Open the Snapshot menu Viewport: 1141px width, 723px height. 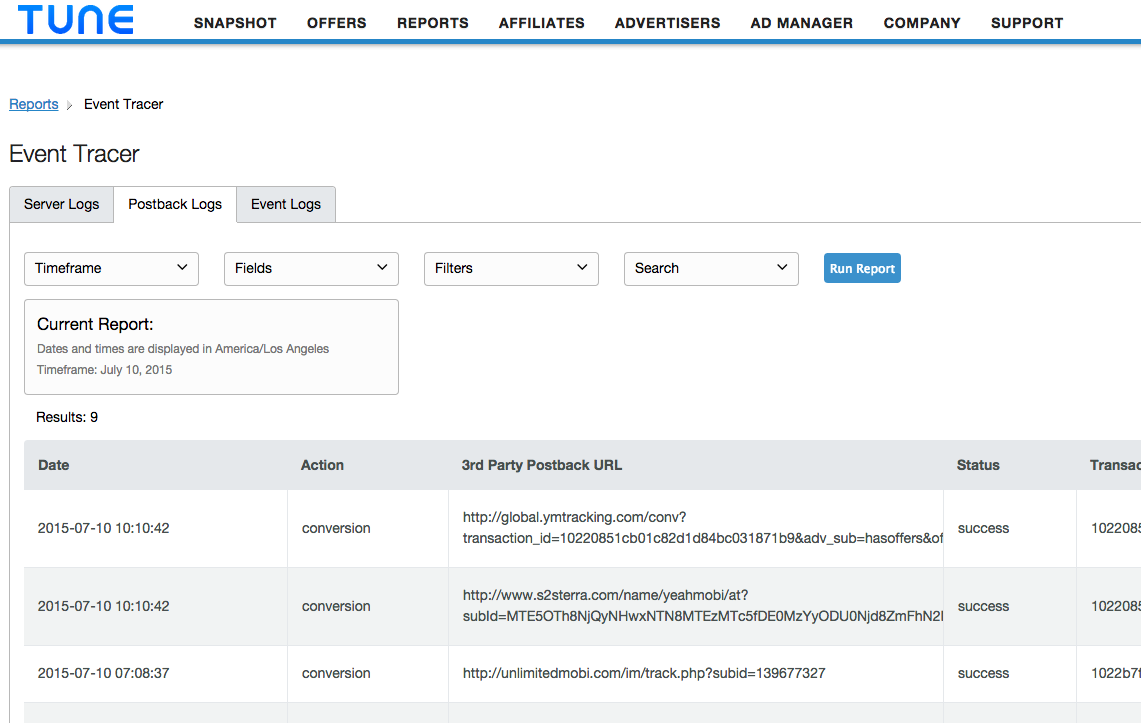point(235,23)
